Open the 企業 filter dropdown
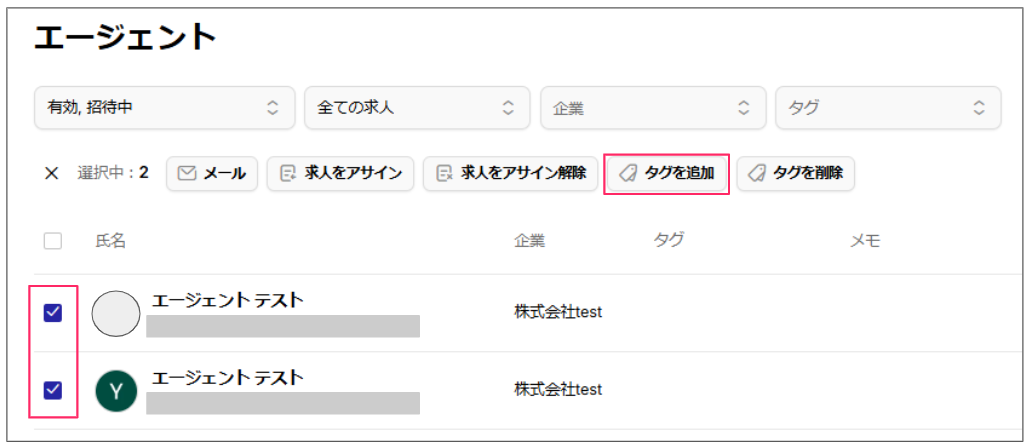The width and height of the screenshot is (1032, 446). pos(654,108)
